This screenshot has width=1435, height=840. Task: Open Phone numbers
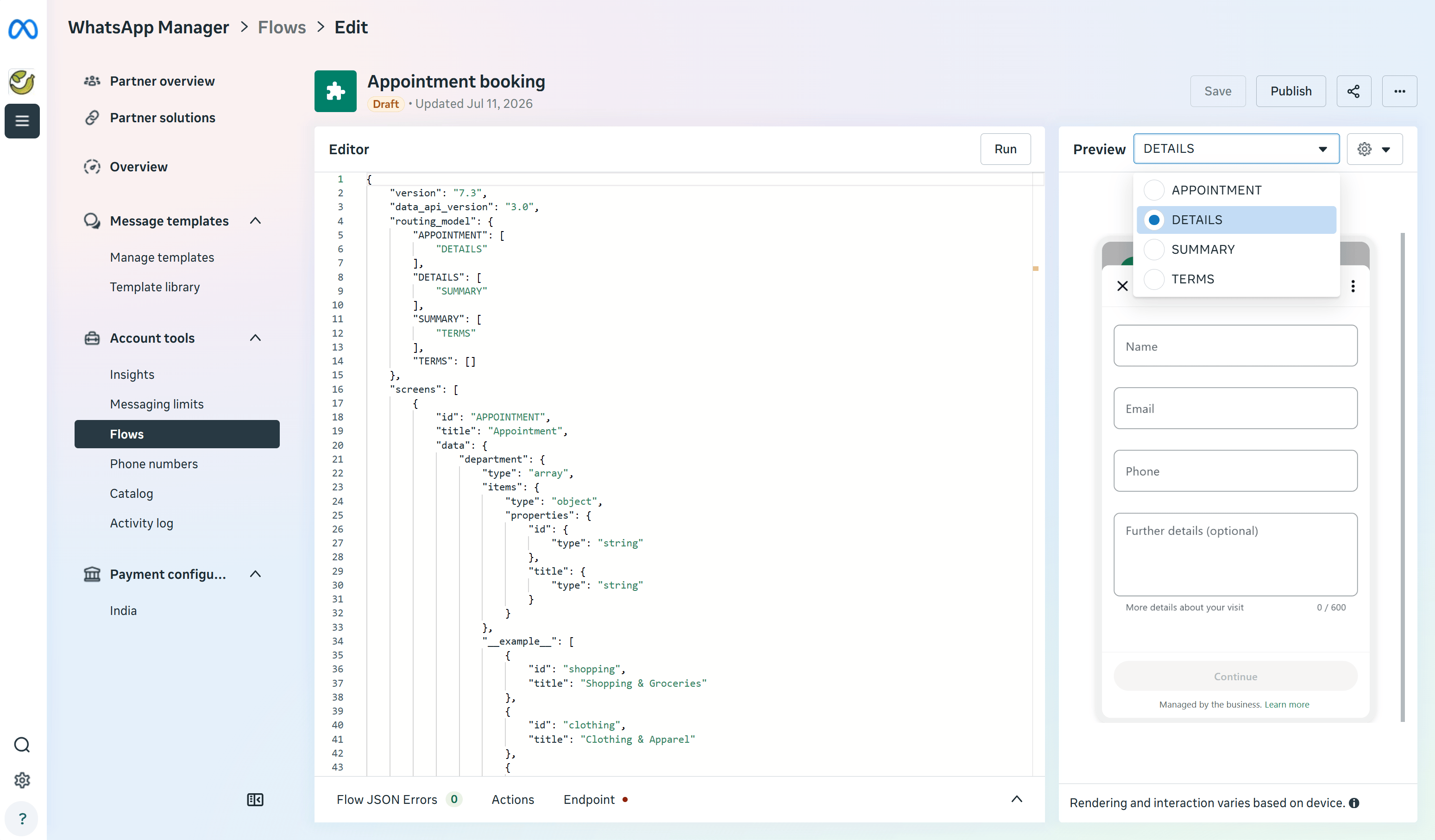(x=154, y=464)
